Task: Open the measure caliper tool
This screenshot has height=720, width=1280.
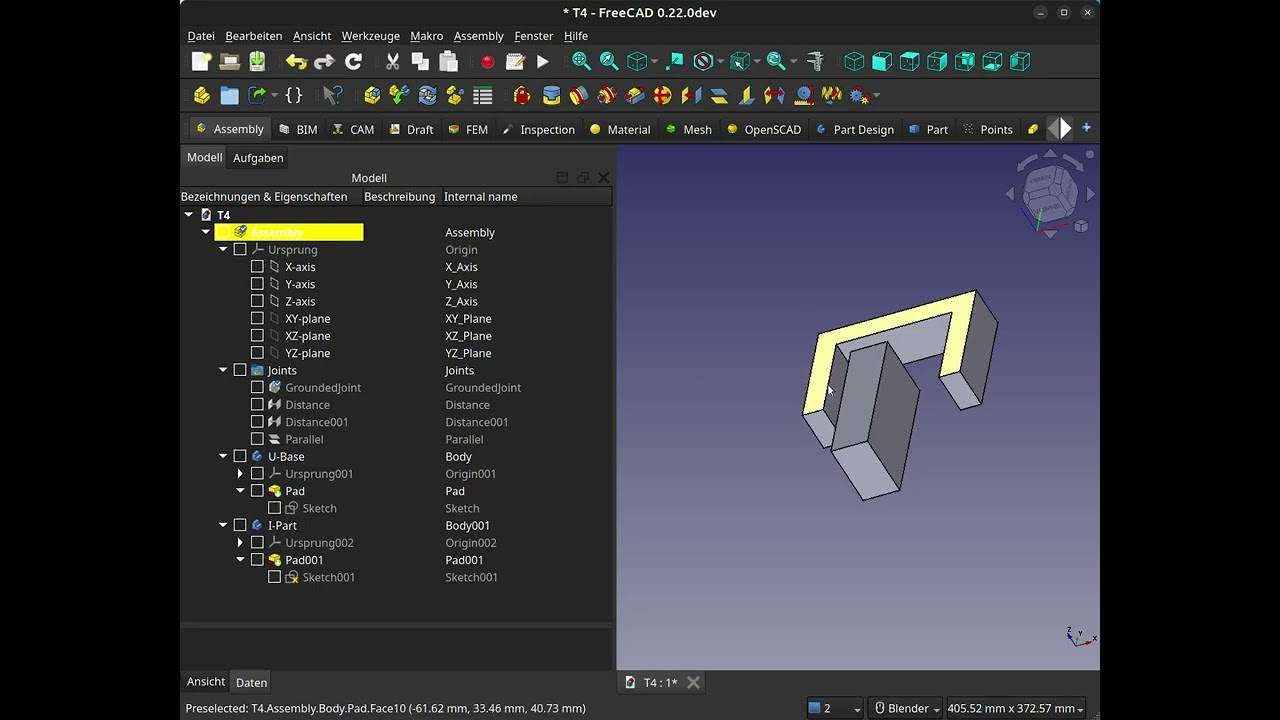Action: coord(815,62)
